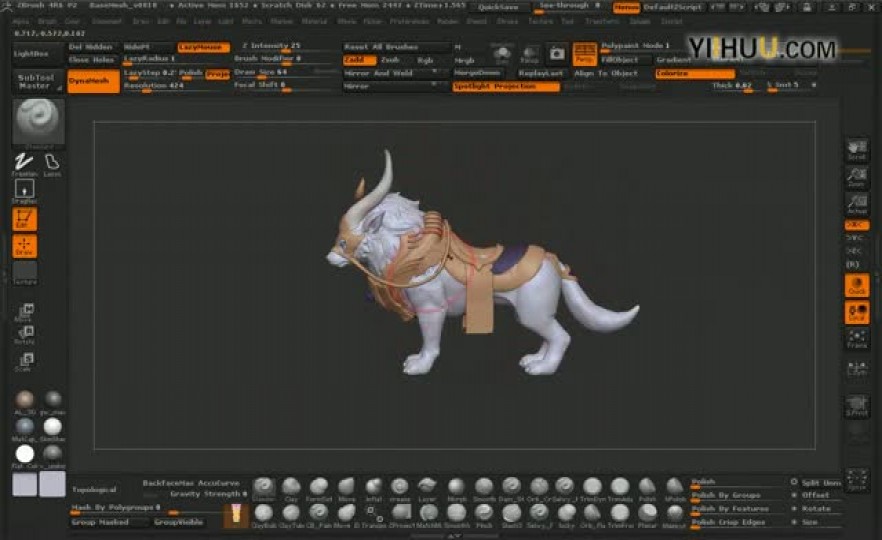
Task: Select the FreeHand stroke icon
Action: point(24,163)
